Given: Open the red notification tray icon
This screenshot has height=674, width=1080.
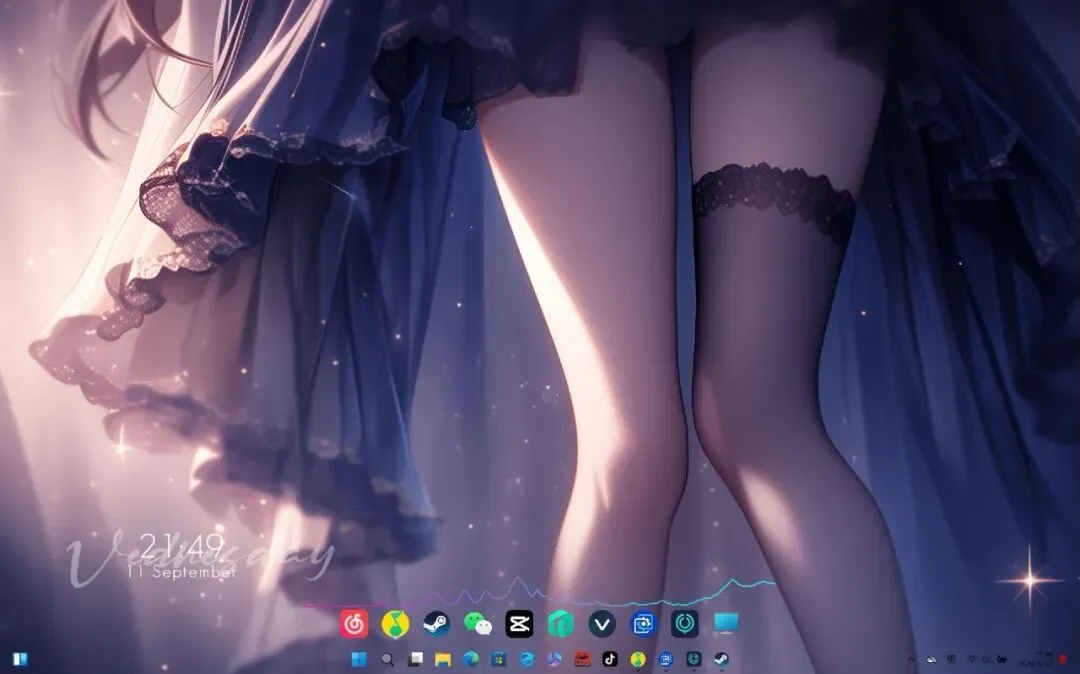Looking at the screenshot, I should [x=1062, y=660].
